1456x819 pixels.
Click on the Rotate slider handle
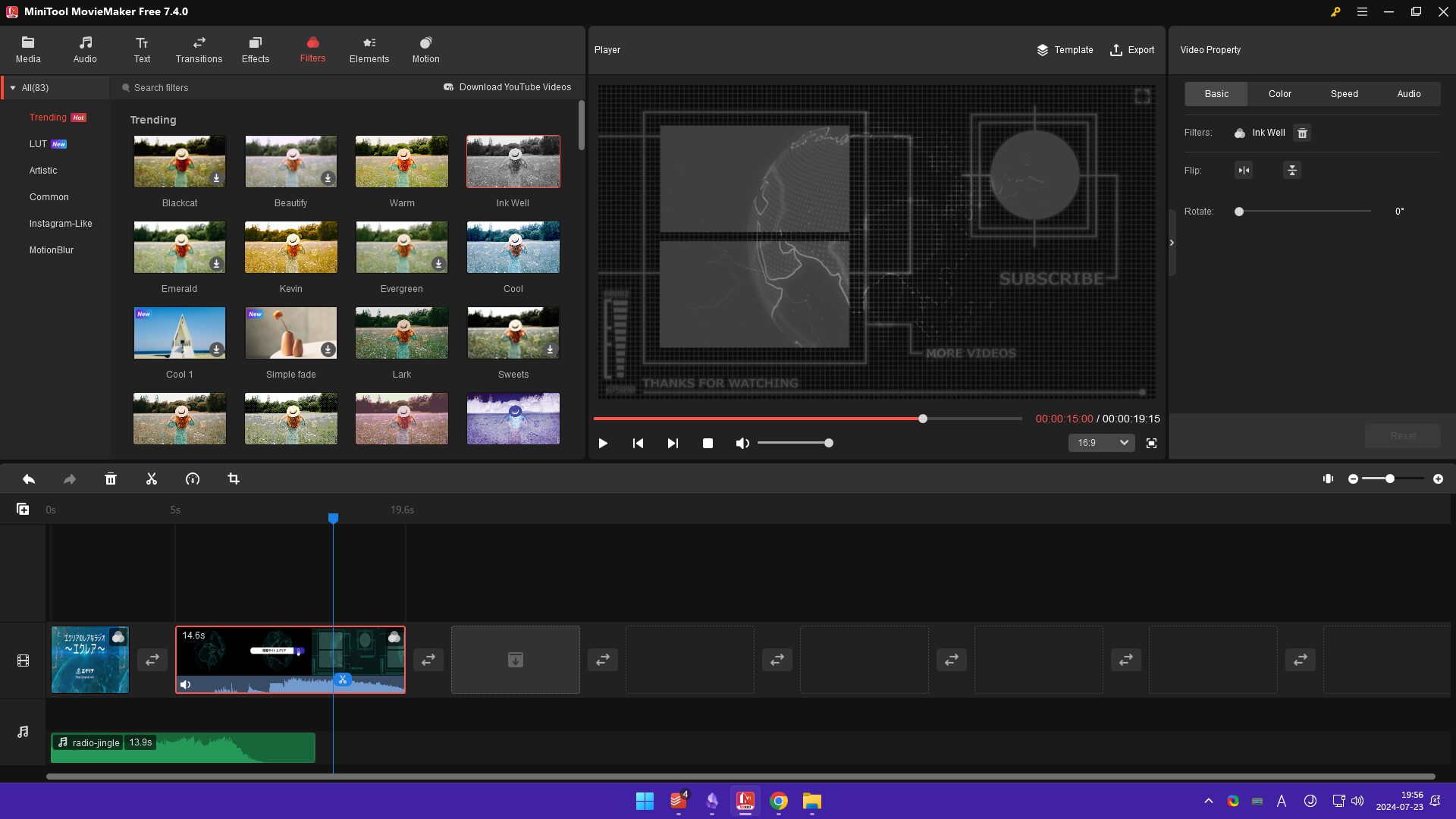point(1239,212)
